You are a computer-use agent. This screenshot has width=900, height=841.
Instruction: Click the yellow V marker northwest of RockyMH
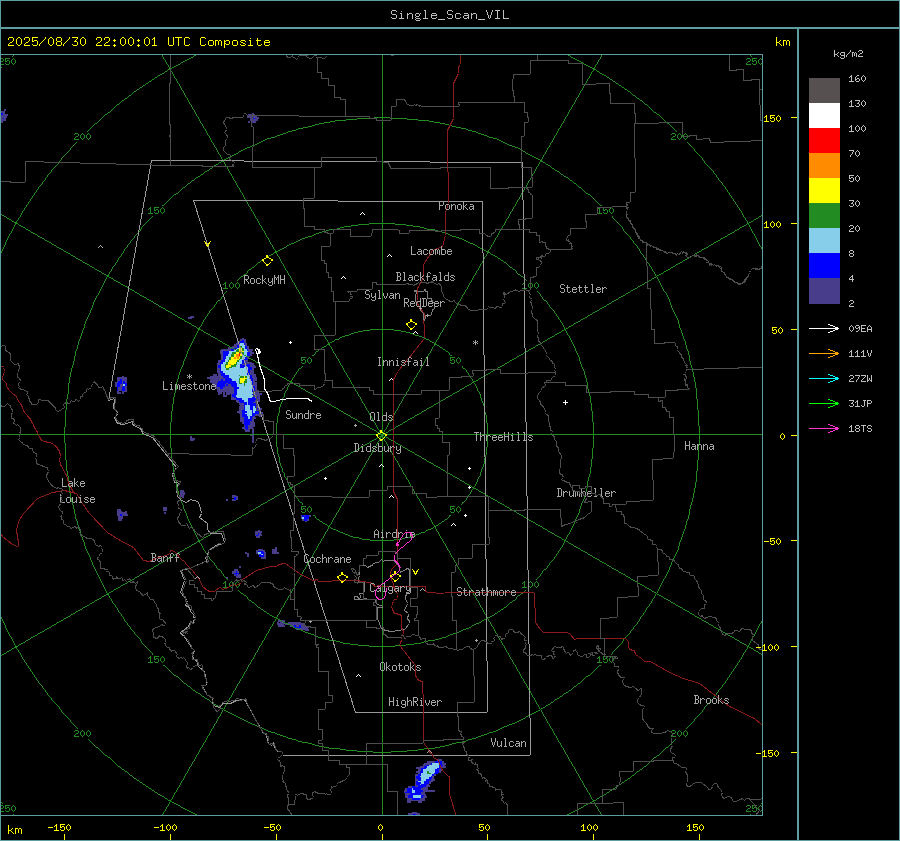click(x=207, y=244)
